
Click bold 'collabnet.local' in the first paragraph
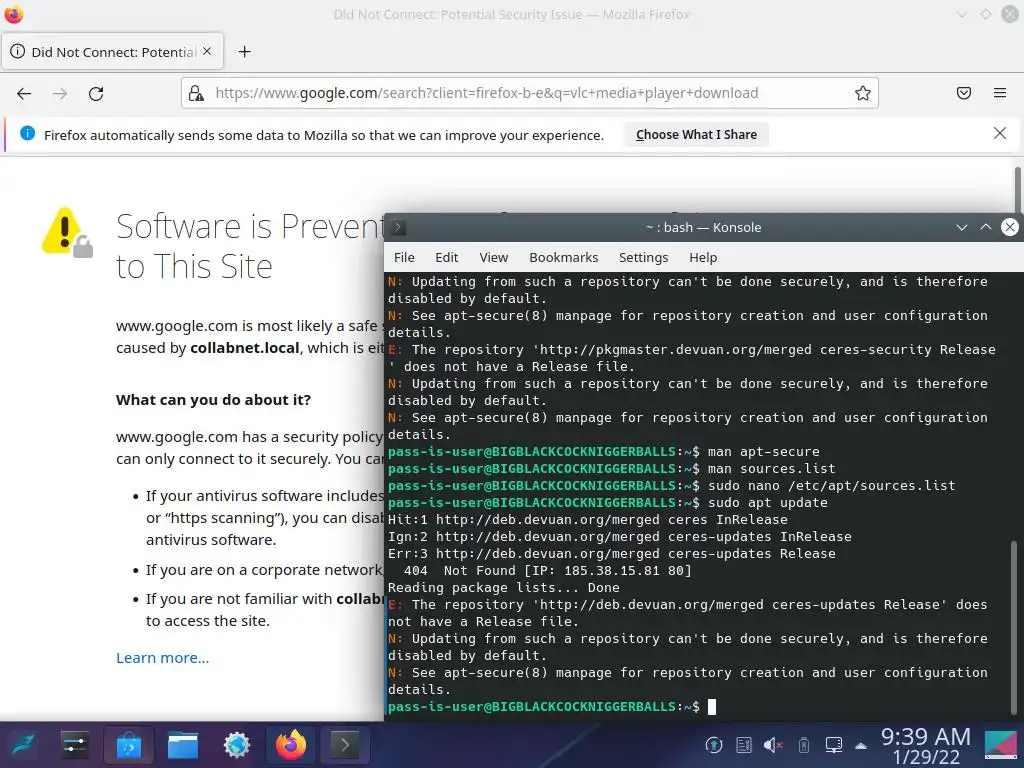point(245,348)
